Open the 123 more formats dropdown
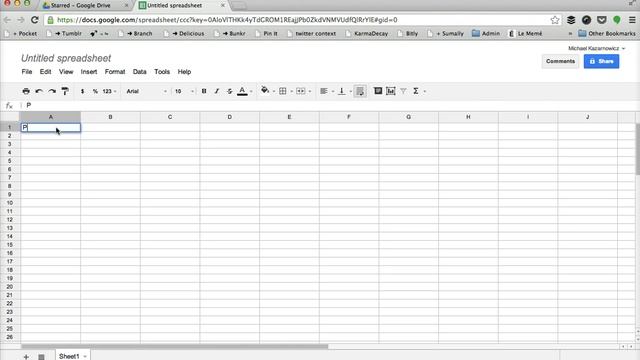640x360 pixels. [109, 91]
